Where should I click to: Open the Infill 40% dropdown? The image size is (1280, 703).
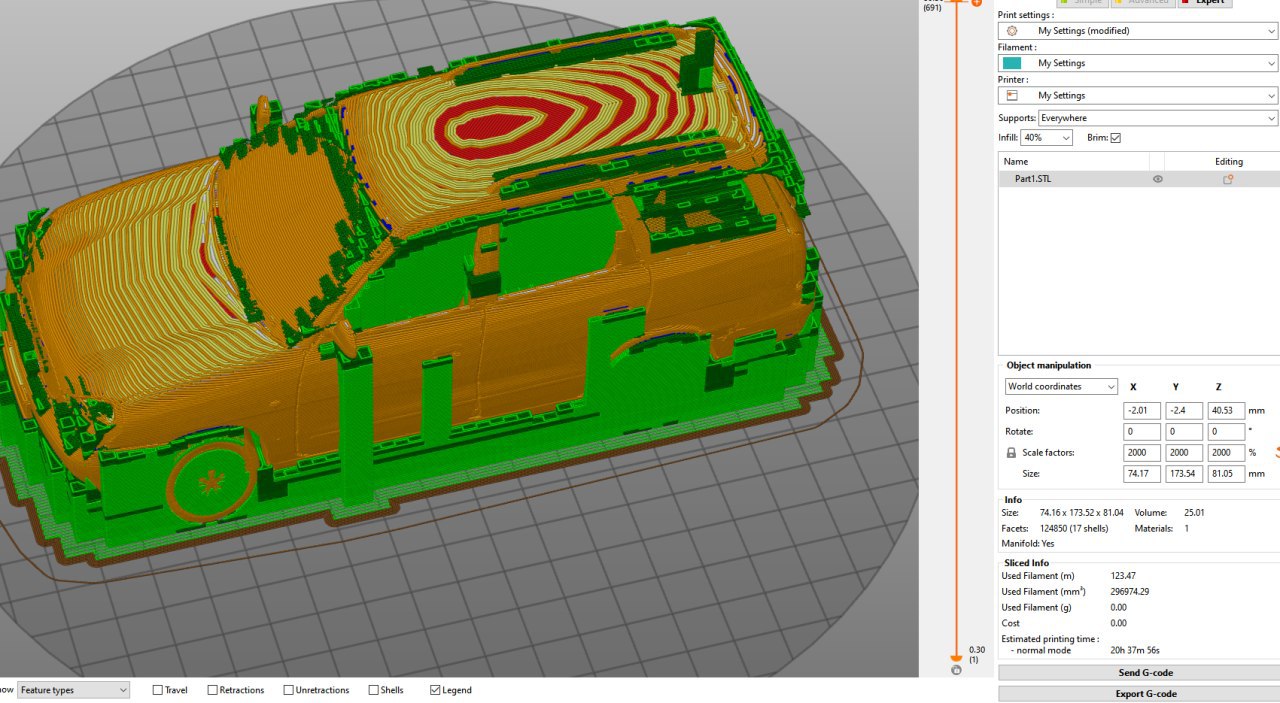(1046, 138)
